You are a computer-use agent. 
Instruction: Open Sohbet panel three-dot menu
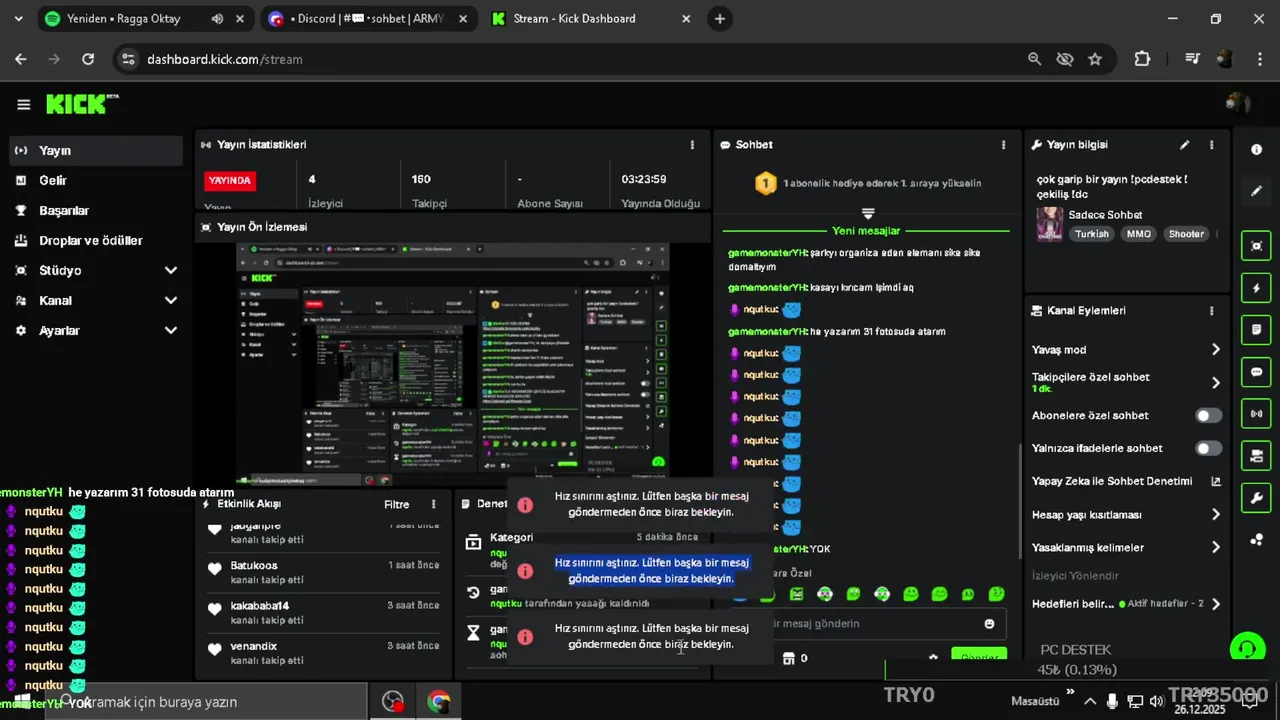pos(1004,145)
